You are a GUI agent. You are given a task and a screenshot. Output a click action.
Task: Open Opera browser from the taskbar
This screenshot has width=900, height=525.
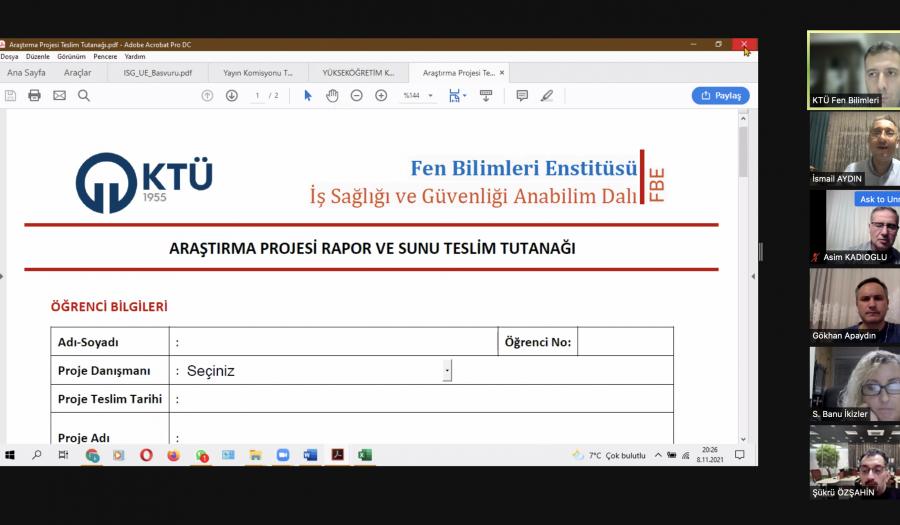pos(146,455)
